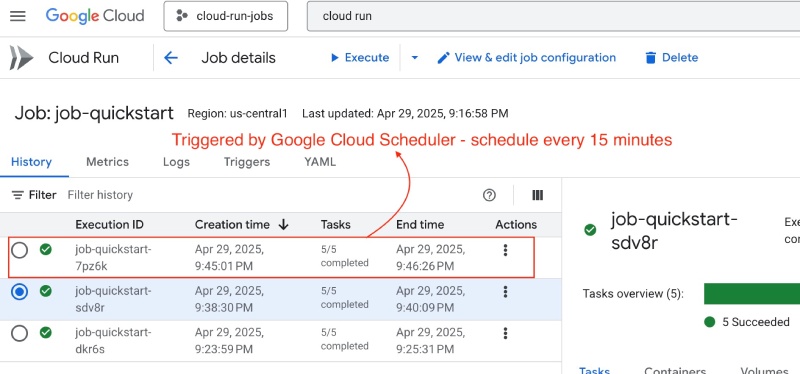Sort by the Execution ID column header
The image size is (800, 374).
tap(109, 225)
